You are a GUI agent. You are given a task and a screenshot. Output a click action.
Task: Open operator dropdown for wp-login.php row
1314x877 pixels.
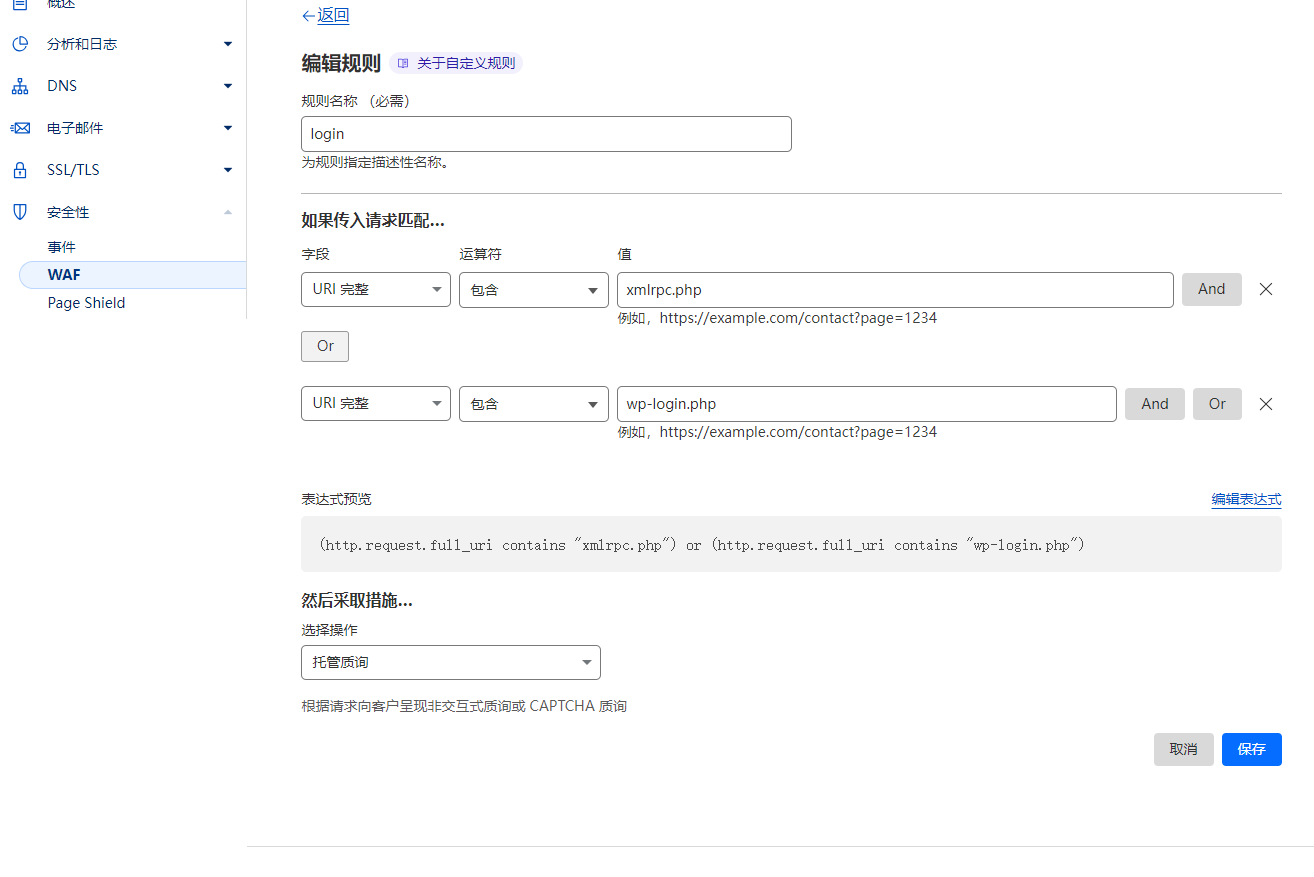[x=534, y=404]
